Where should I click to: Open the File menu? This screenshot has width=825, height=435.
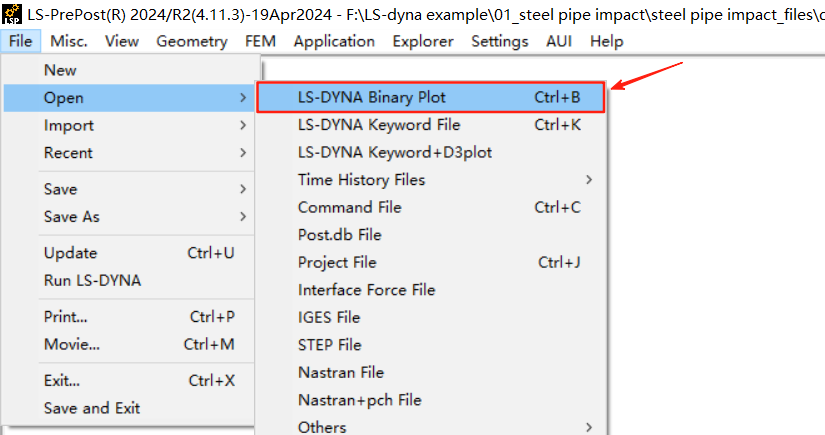[21, 41]
